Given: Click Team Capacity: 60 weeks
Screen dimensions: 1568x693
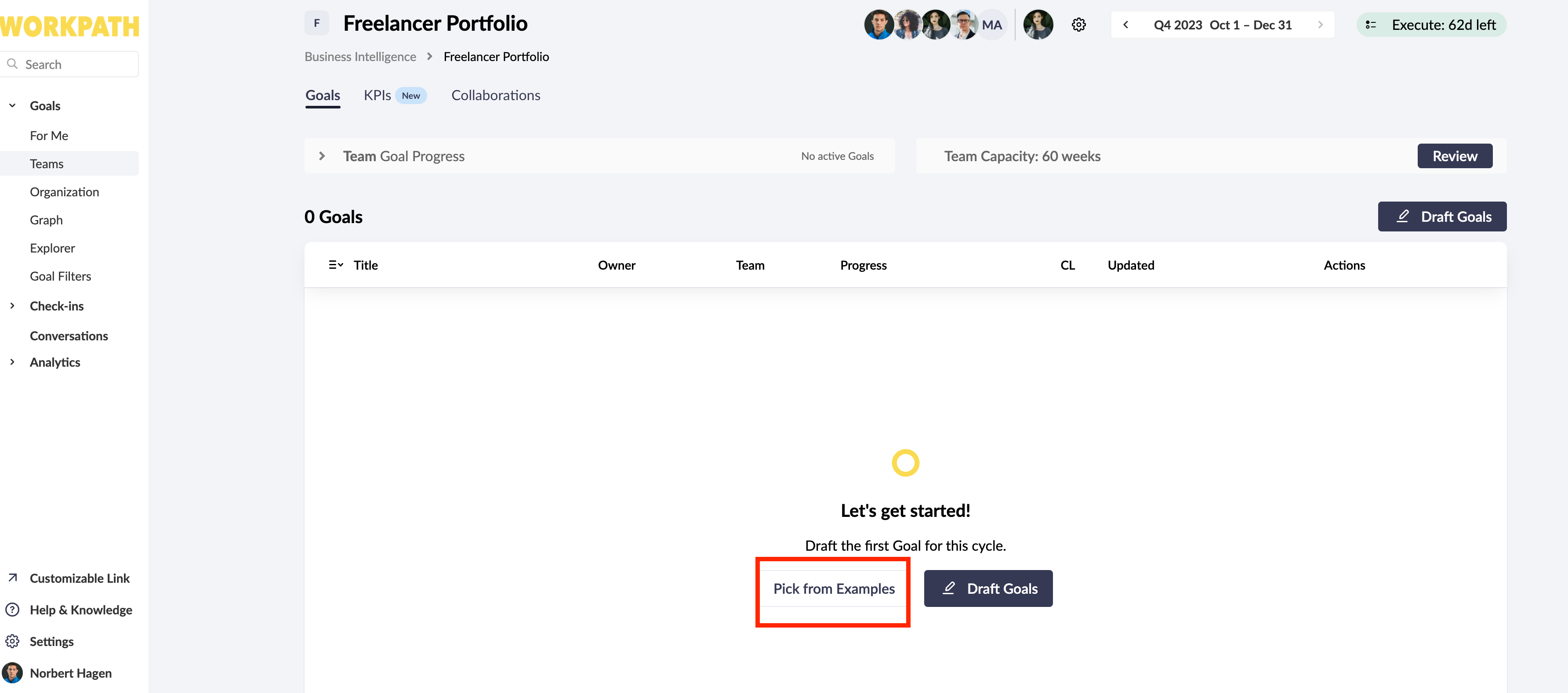Looking at the screenshot, I should [x=1022, y=156].
